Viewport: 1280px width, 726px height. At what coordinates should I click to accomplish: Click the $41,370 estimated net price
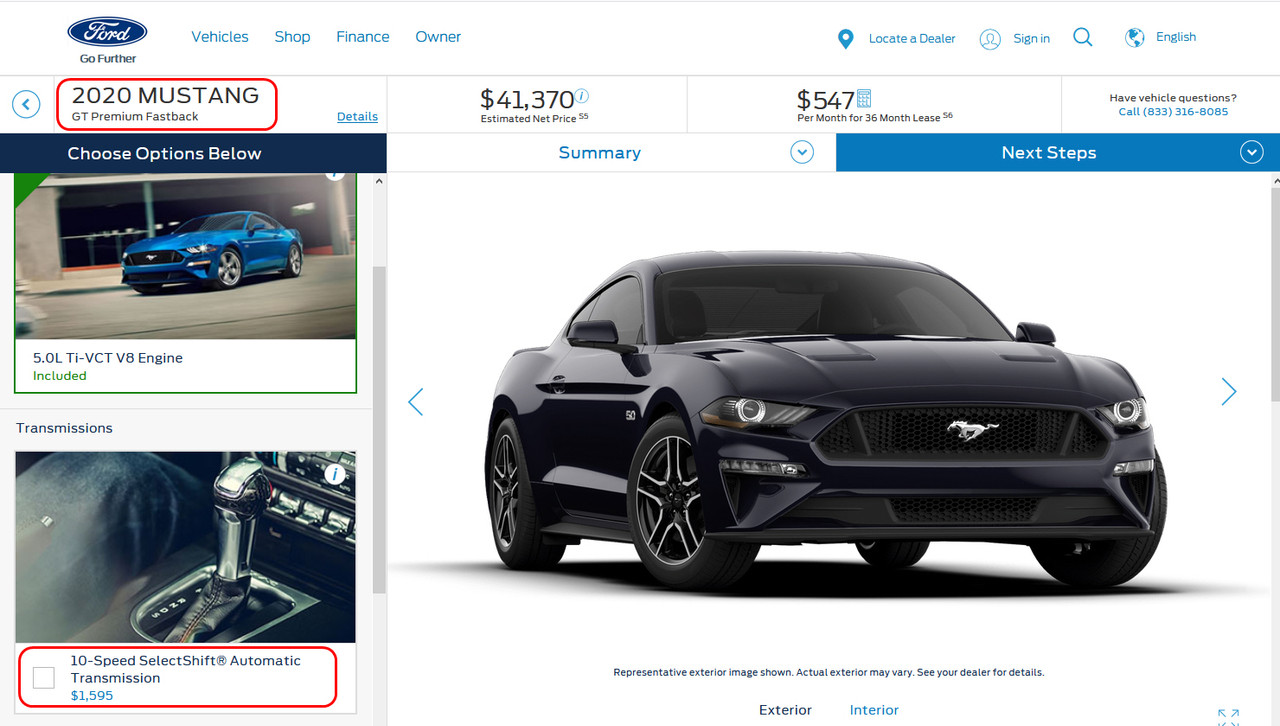click(x=527, y=100)
